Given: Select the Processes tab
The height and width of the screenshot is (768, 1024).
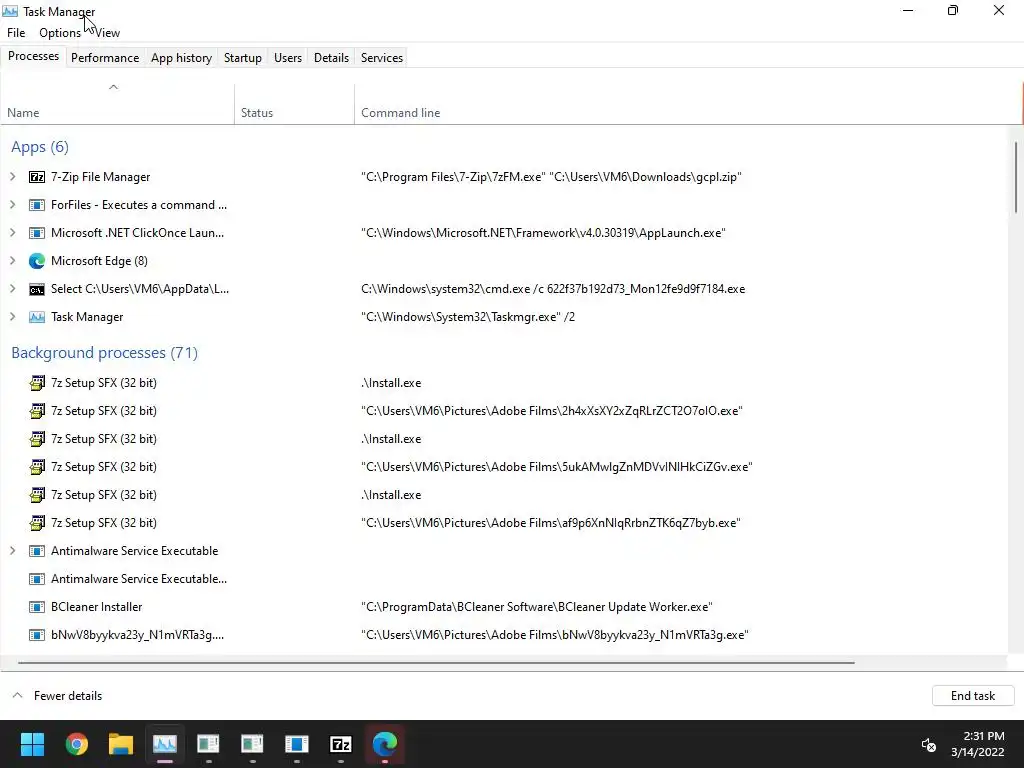Looking at the screenshot, I should 33,56.
